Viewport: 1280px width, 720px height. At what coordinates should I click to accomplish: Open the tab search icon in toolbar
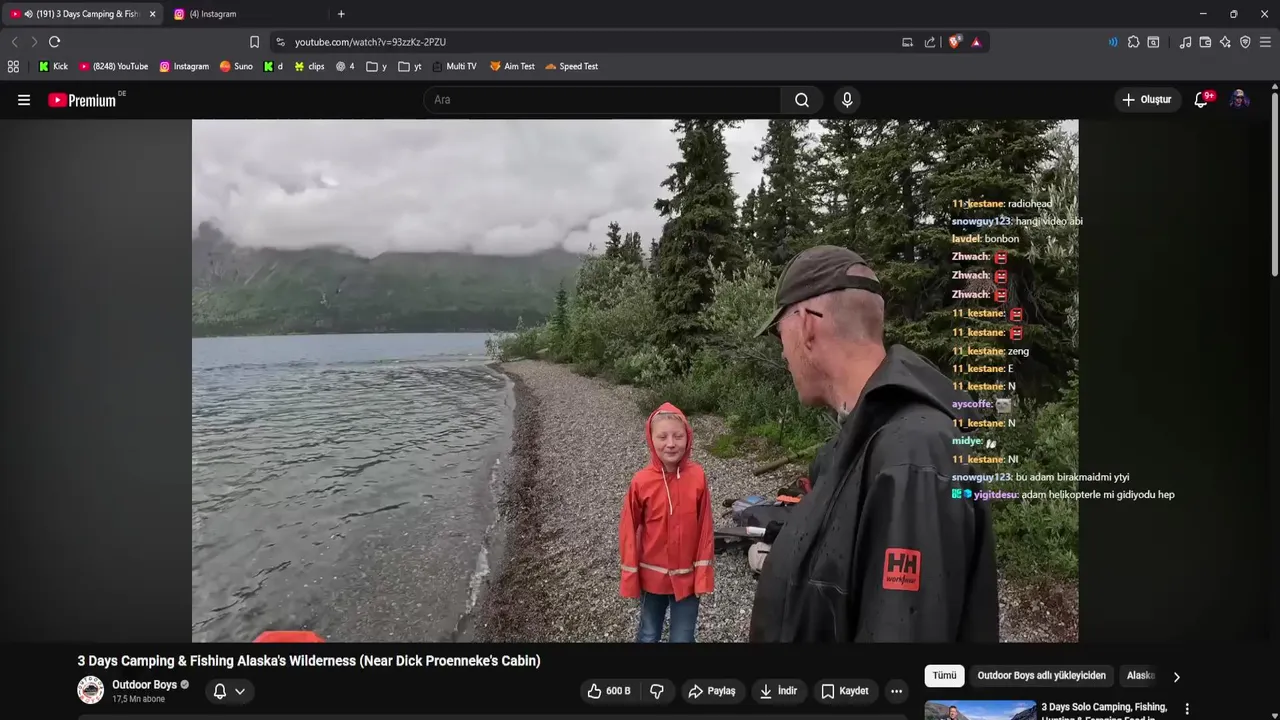(x=1153, y=42)
